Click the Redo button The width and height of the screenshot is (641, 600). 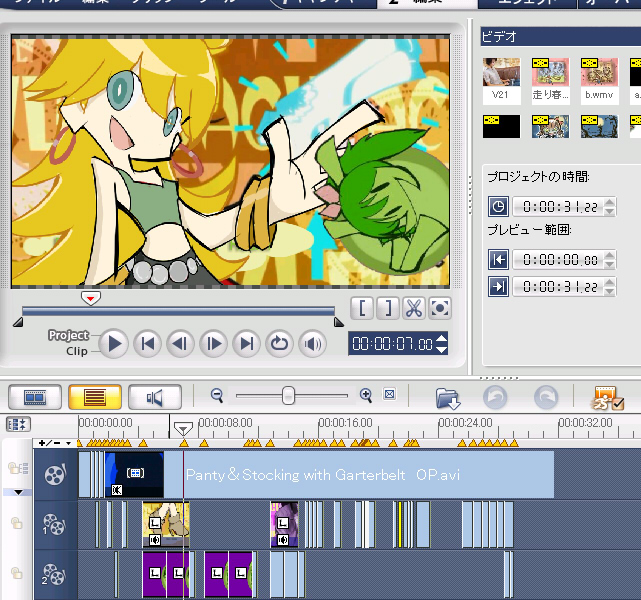546,397
